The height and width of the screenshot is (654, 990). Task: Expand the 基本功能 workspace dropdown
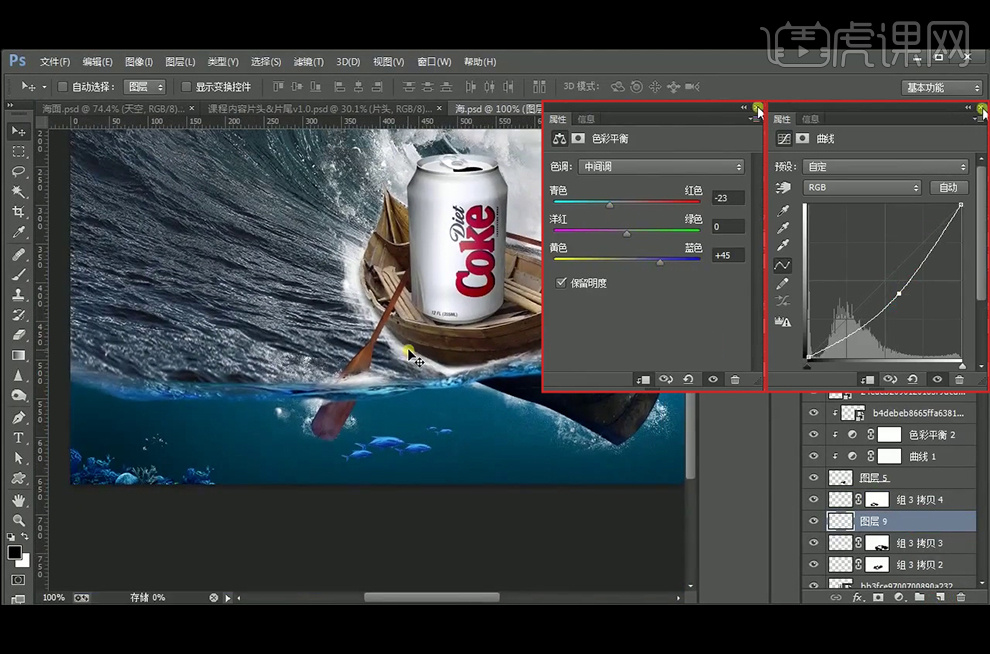(940, 87)
